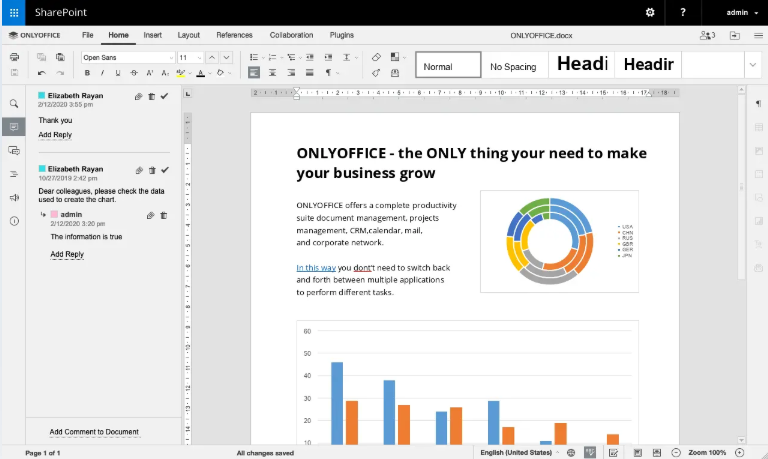Viewport: 768px width, 459px height.
Task: Click the Fit to width icon
Action: pyautogui.click(x=657, y=453)
